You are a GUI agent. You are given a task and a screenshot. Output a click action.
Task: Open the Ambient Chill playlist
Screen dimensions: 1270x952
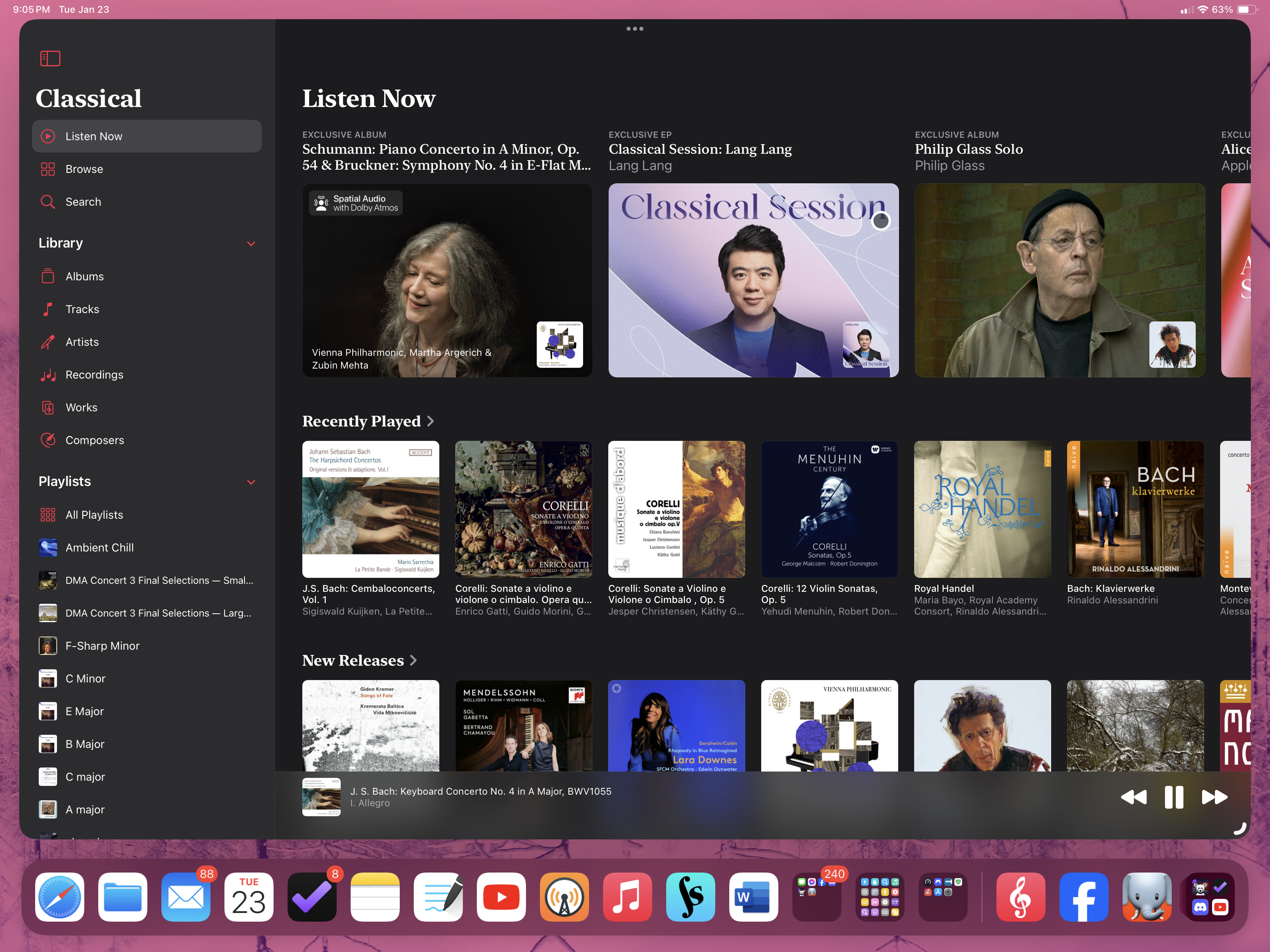pyautogui.click(x=147, y=547)
